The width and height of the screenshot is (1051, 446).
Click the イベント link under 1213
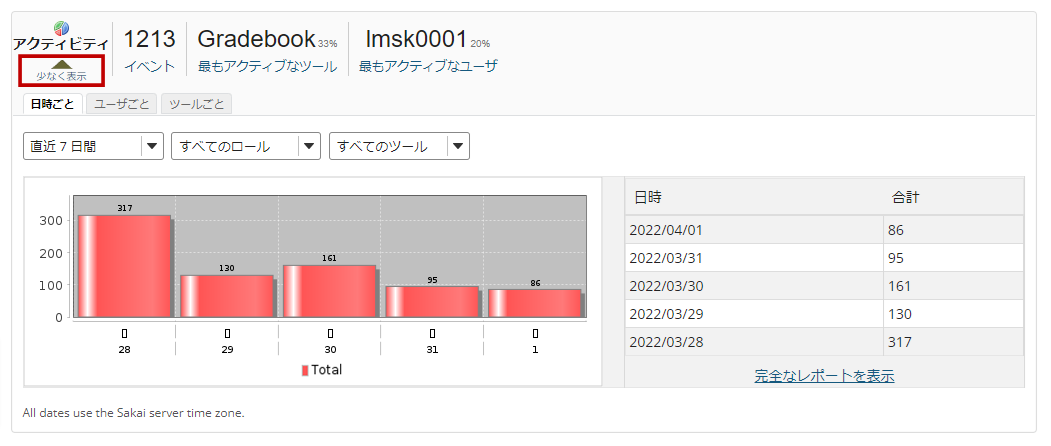(149, 66)
